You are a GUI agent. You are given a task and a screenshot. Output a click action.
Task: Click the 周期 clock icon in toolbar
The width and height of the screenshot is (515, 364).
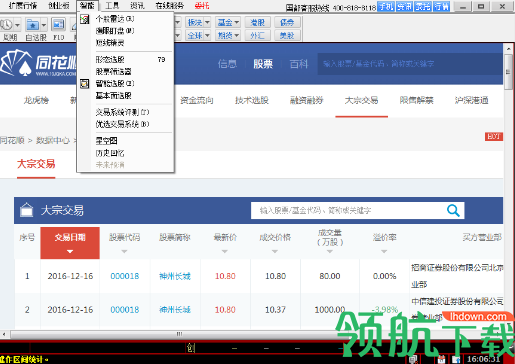(x=6, y=25)
